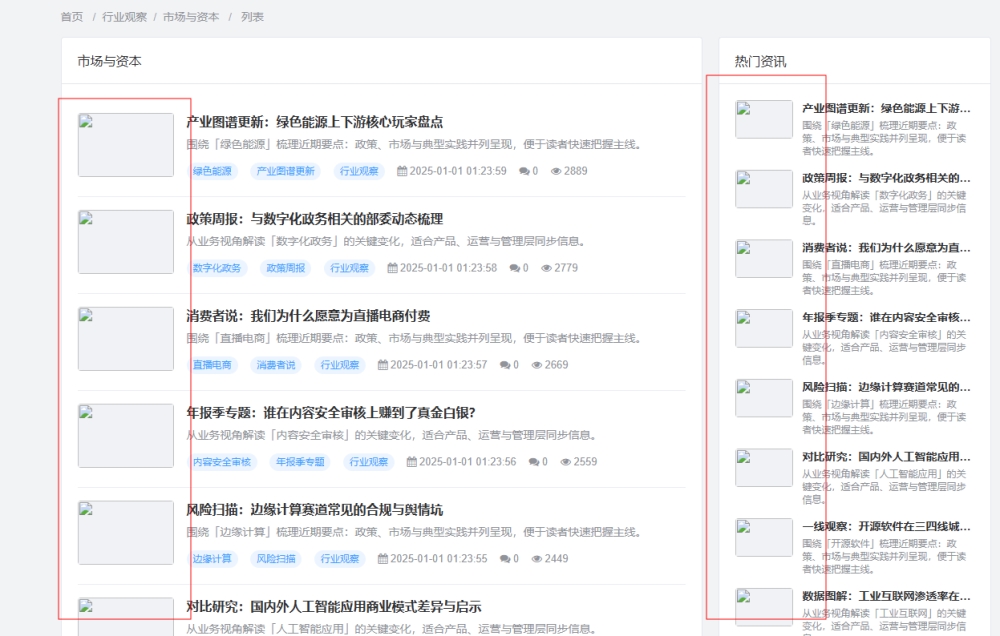The height and width of the screenshot is (636, 1000).
Task: Click the 市场与资本 panel heading
Action: tap(110, 61)
